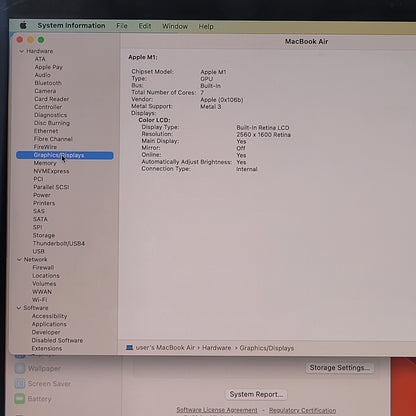
Task: Collapse the Software section chevron
Action: [19, 308]
